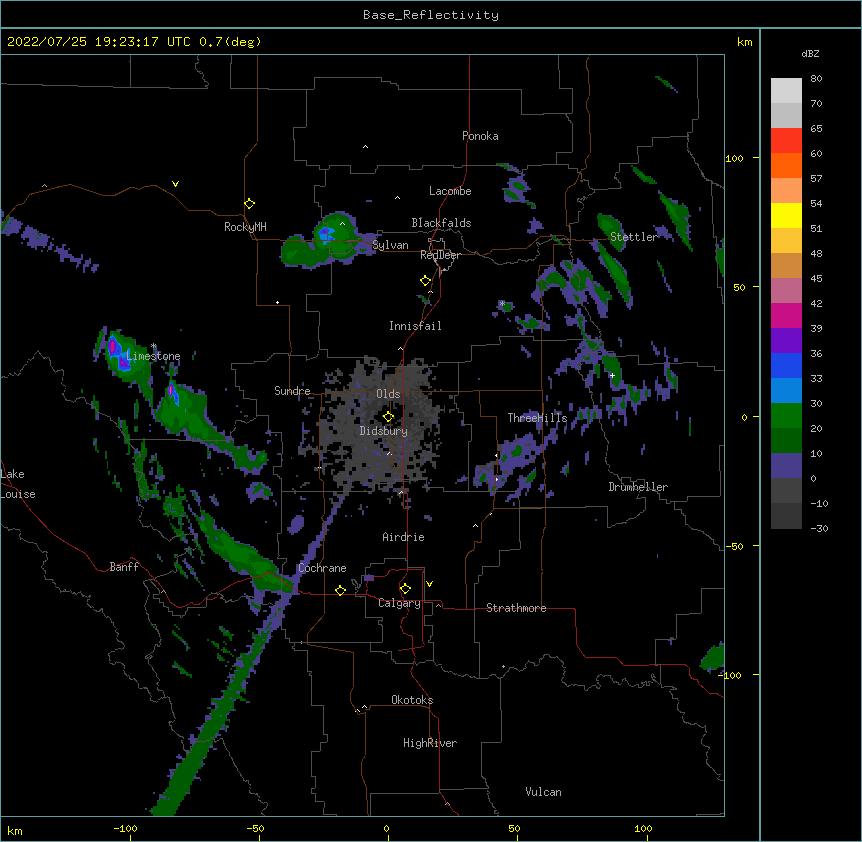862x842 pixels.
Task: Click the HighRiver town label
Action: pyautogui.click(x=430, y=743)
